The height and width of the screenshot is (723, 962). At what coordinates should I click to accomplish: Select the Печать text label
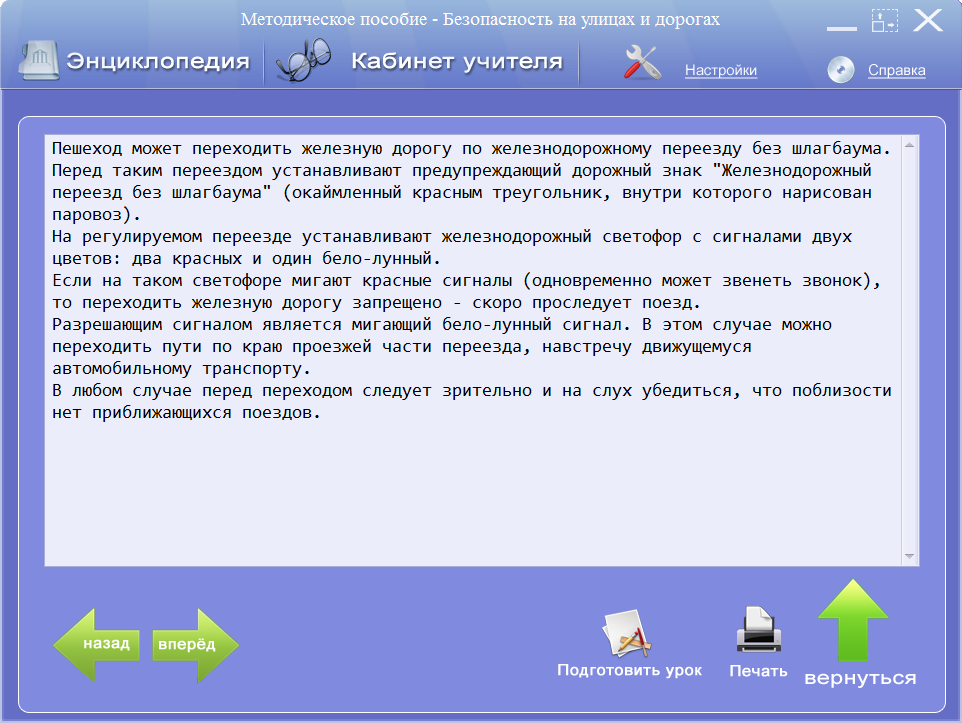point(758,671)
